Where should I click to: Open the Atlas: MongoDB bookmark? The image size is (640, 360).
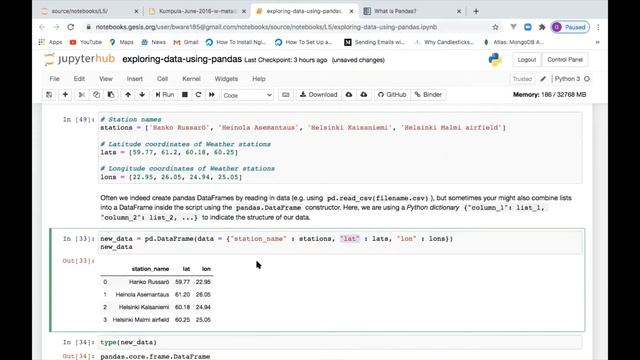tap(513, 42)
